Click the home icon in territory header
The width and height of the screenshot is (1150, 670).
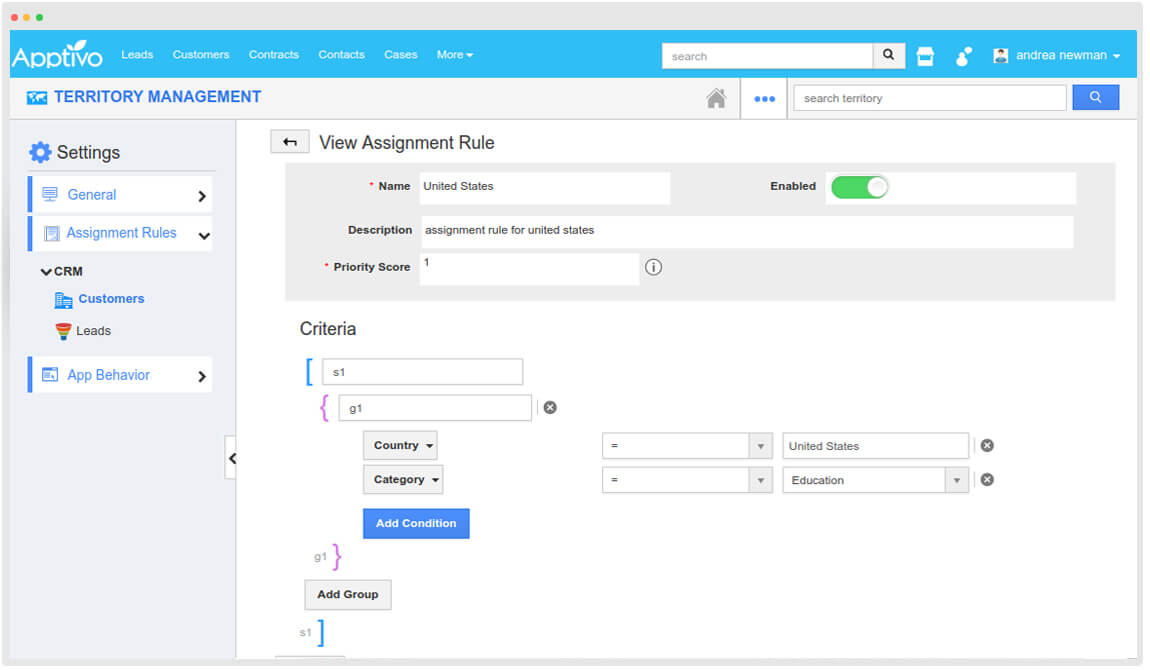pos(716,98)
